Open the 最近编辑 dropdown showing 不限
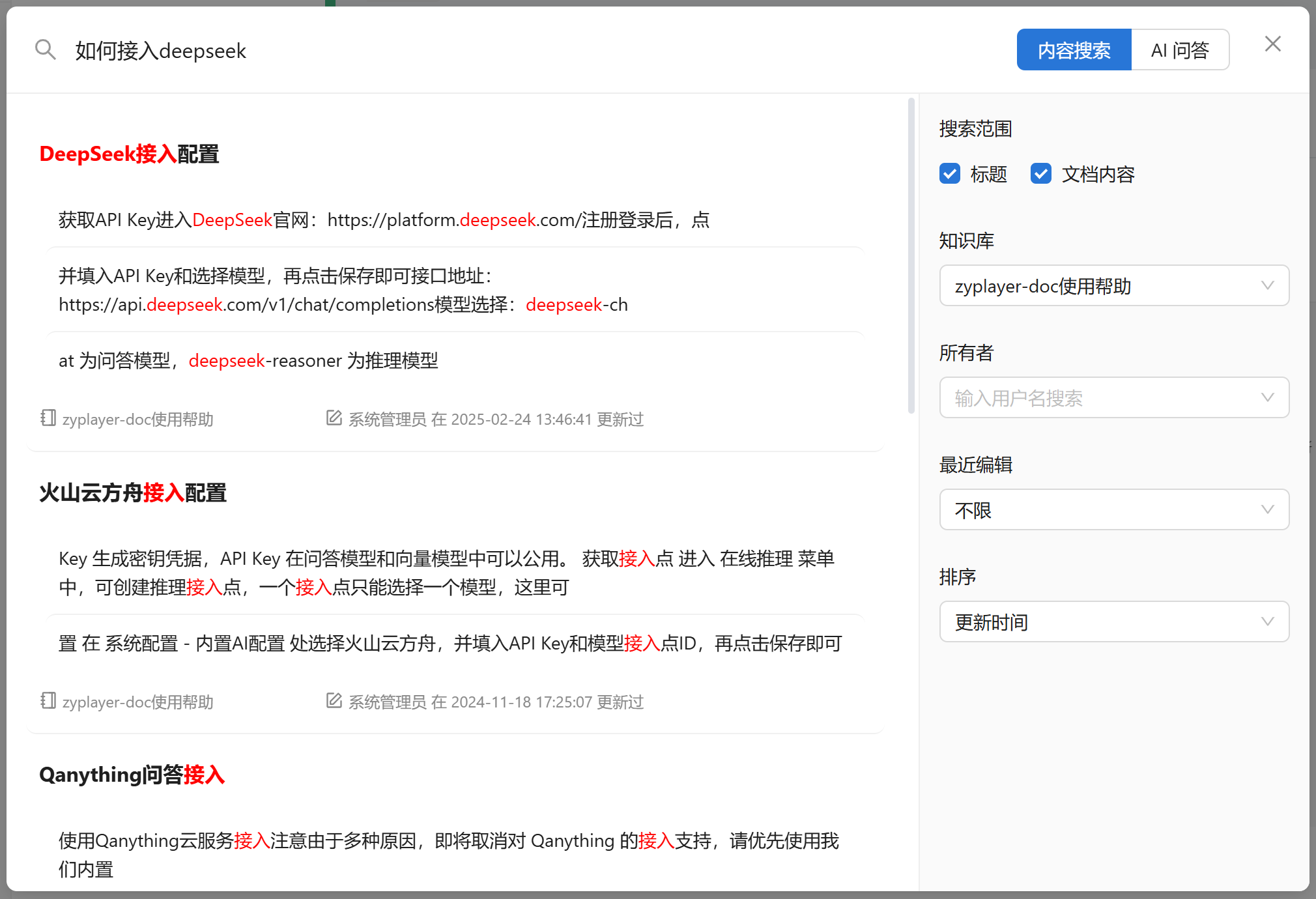The height and width of the screenshot is (899, 1316). [x=1114, y=509]
